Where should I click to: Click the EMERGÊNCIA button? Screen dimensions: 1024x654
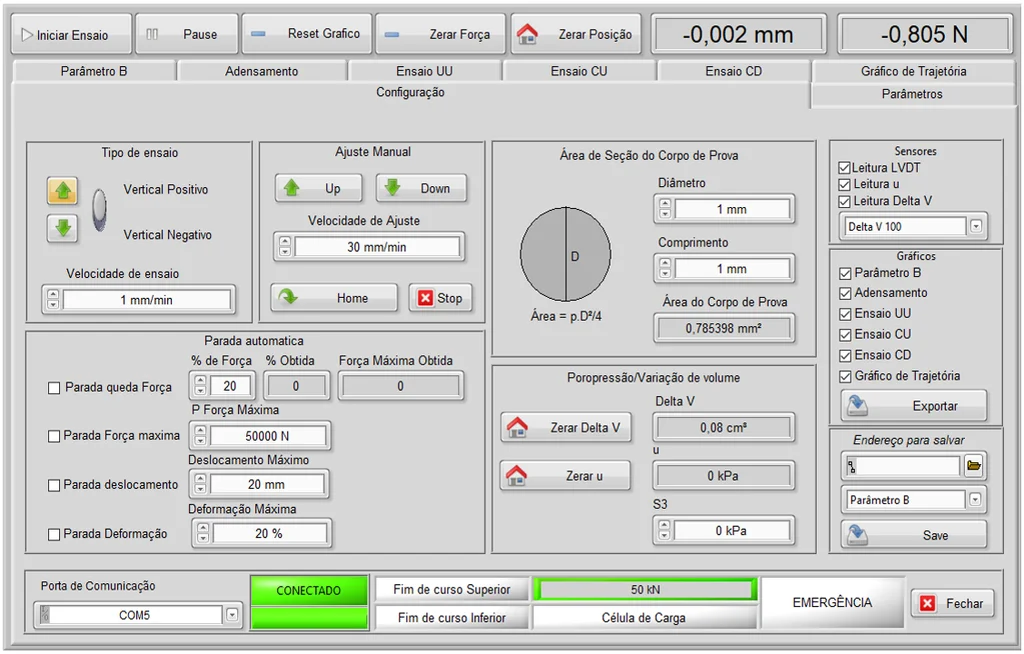[x=832, y=602]
